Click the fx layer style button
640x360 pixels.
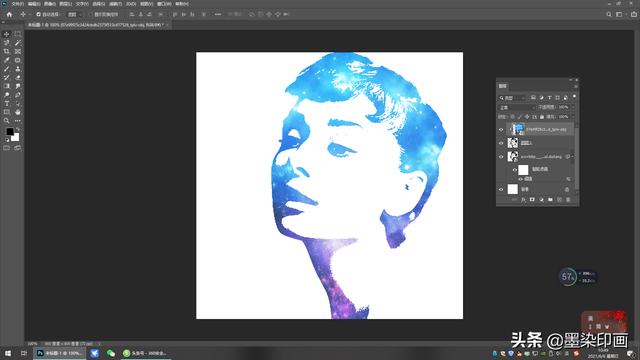(x=523, y=200)
